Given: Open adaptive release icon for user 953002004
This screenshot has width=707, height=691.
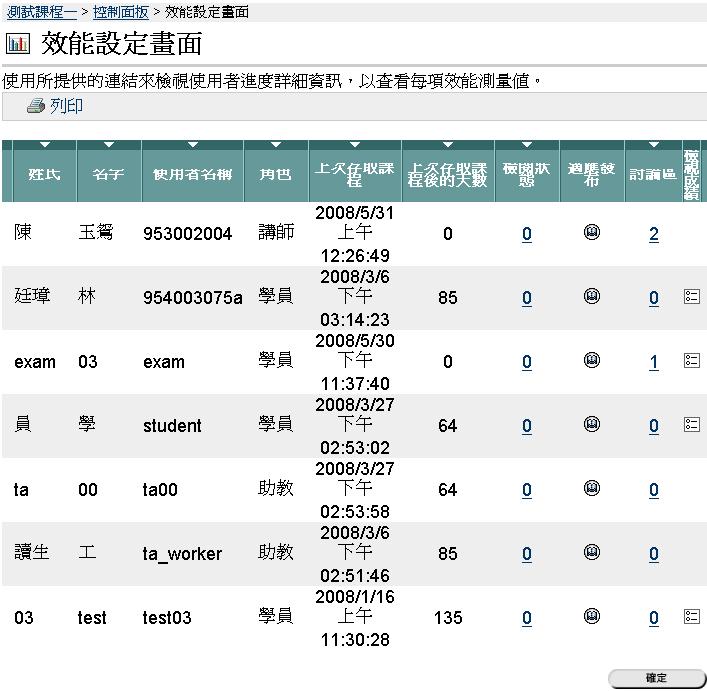Looking at the screenshot, I should pos(591,233).
